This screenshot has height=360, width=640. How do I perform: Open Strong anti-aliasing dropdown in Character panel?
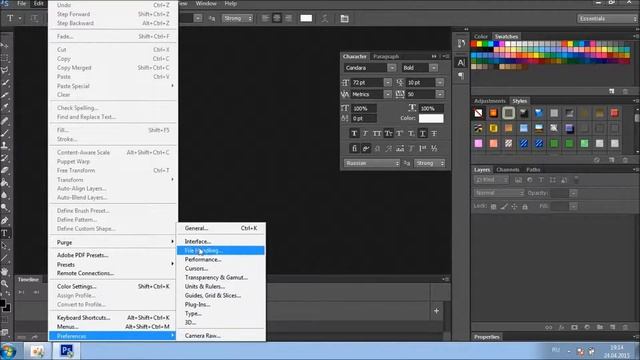[x=429, y=163]
